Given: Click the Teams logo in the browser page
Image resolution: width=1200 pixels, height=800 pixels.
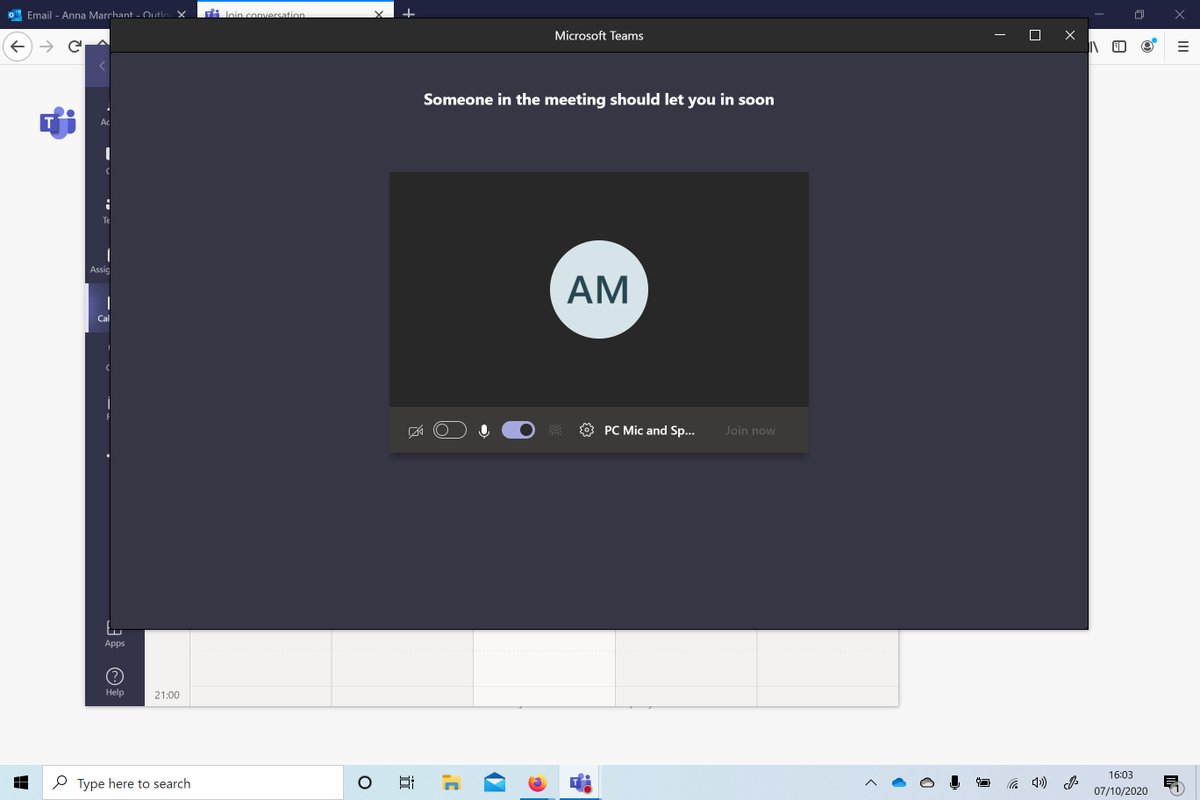Looking at the screenshot, I should (58, 122).
